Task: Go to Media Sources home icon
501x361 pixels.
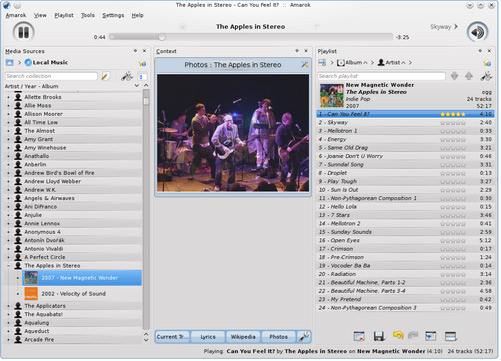Action: coord(10,62)
